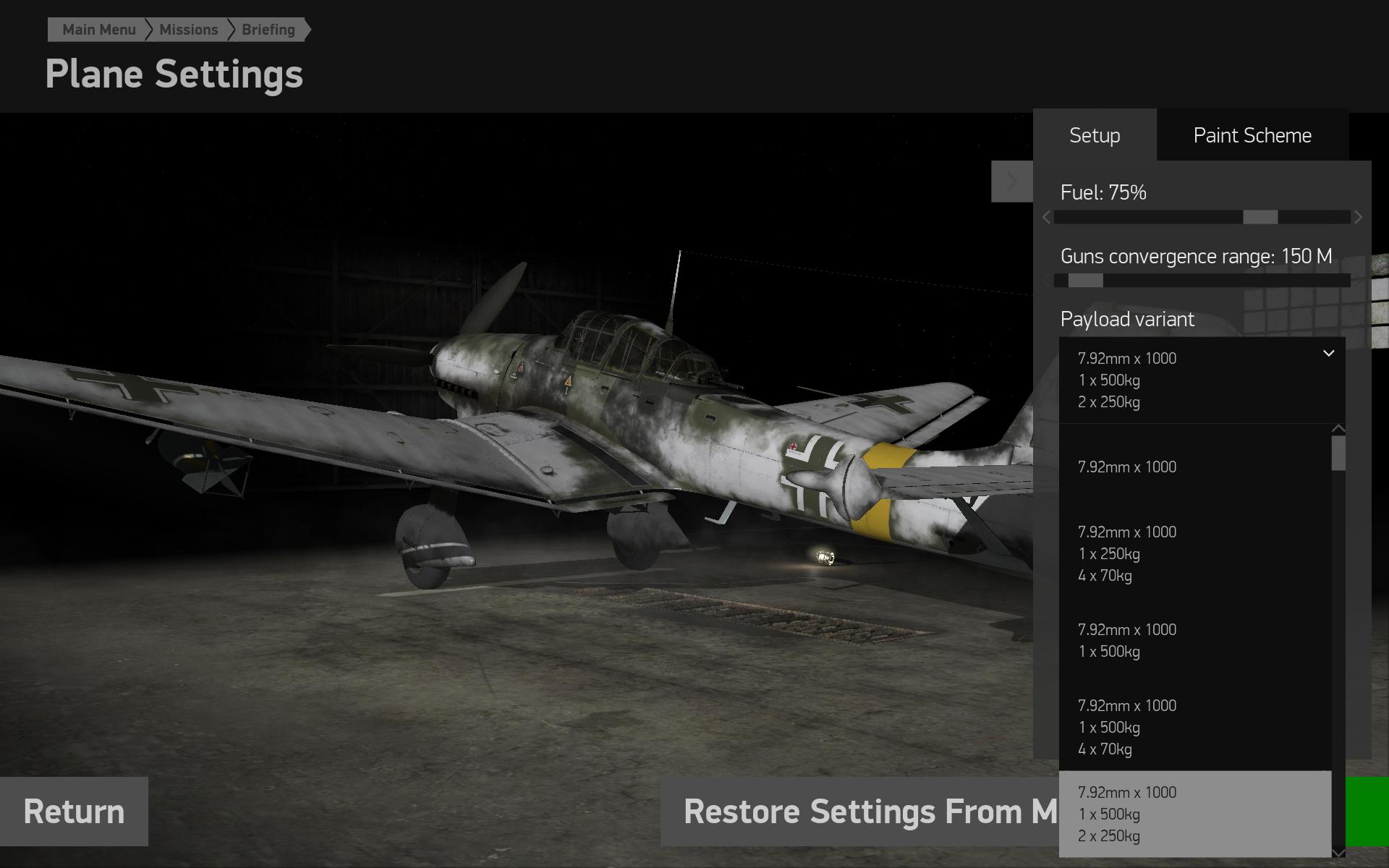Screen dimensions: 1389x868
Task: Open the Paint Scheme tab
Action: [x=1252, y=135]
